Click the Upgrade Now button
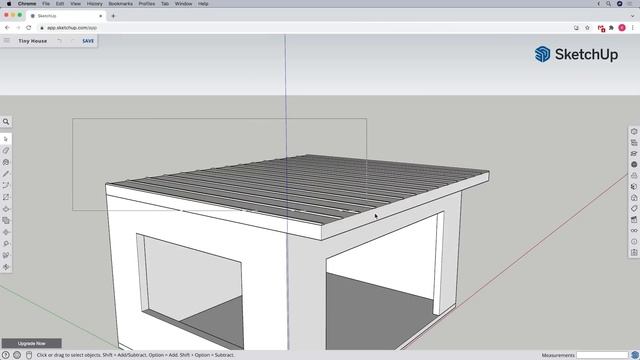The width and height of the screenshot is (640, 360). coord(31,343)
